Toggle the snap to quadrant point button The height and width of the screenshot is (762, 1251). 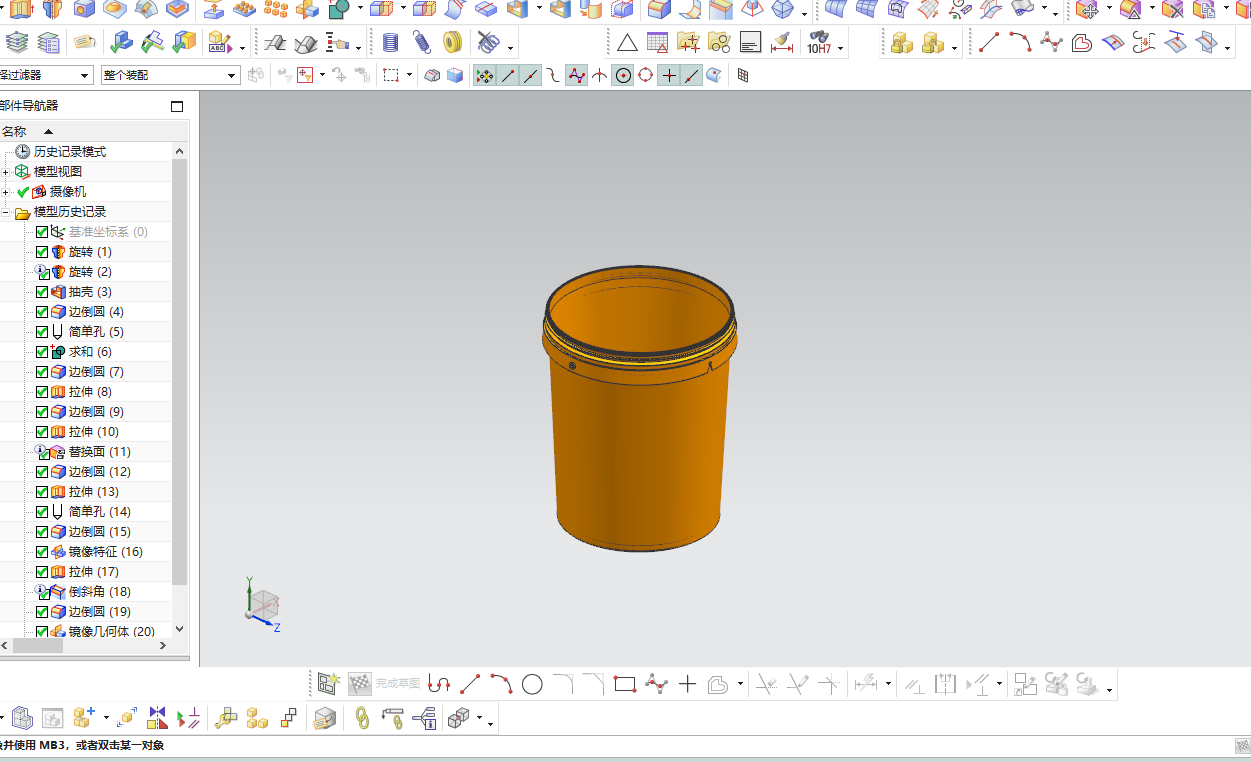[x=646, y=75]
